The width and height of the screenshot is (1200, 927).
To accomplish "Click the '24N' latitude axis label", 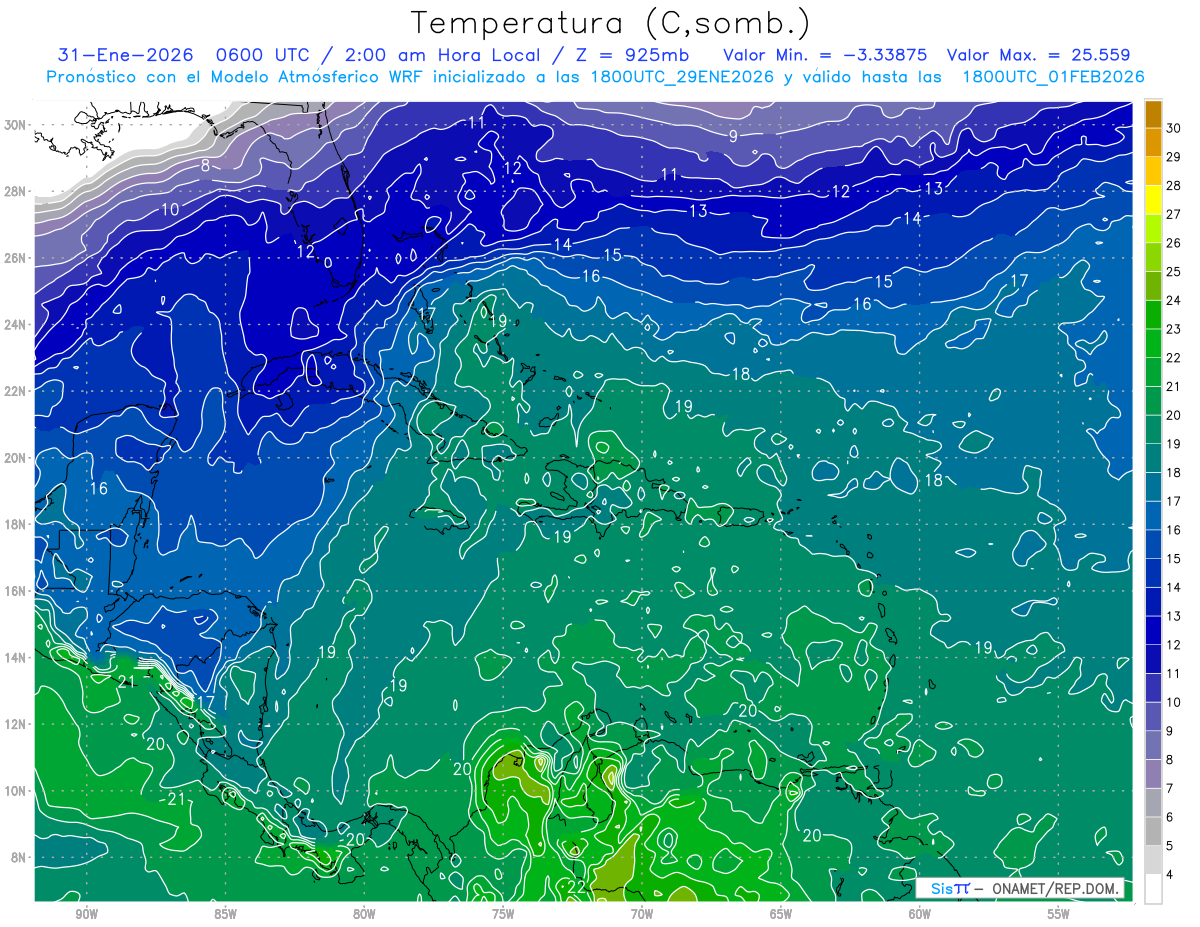I will [15, 325].
